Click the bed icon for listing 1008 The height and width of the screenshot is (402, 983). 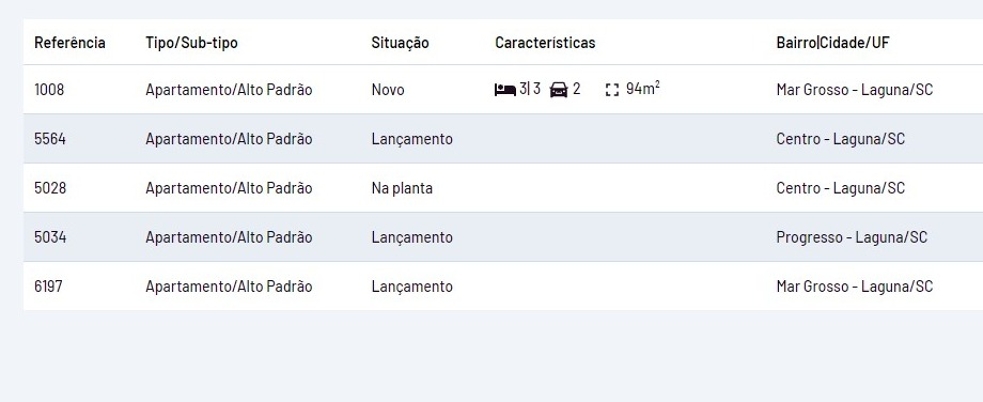pos(504,90)
